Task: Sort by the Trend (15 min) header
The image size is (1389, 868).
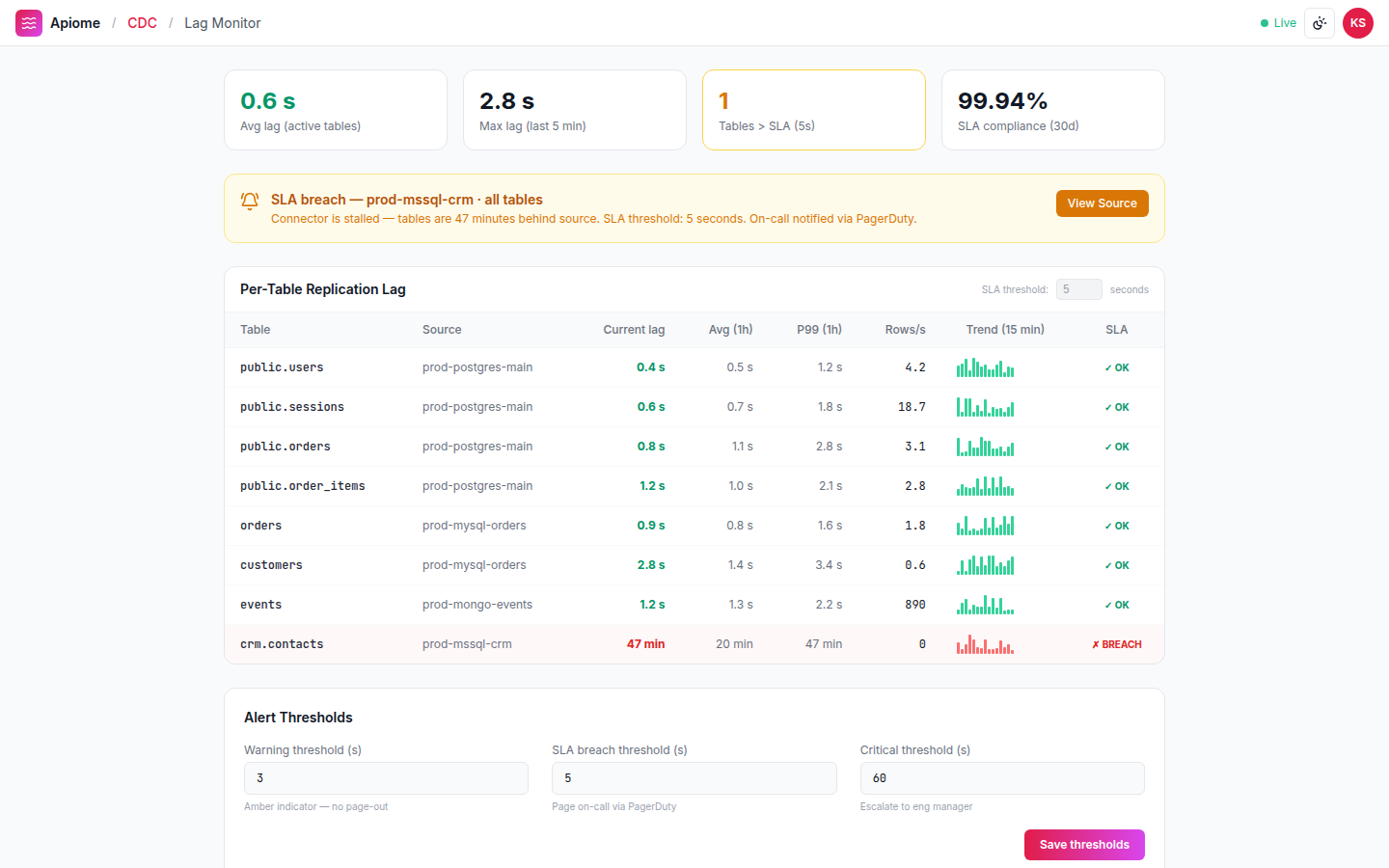Action: coord(1005,330)
